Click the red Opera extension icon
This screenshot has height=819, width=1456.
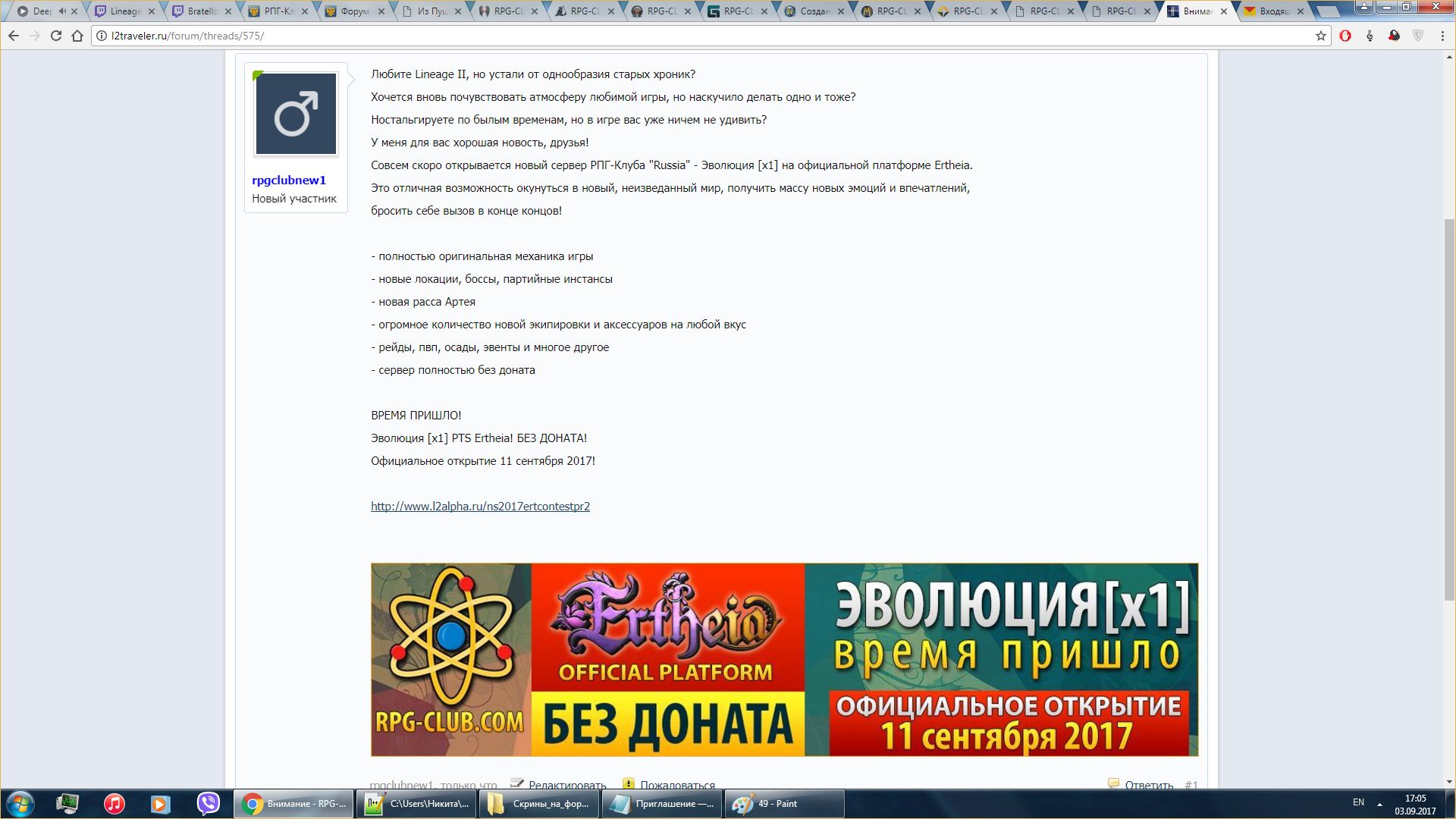click(1345, 36)
